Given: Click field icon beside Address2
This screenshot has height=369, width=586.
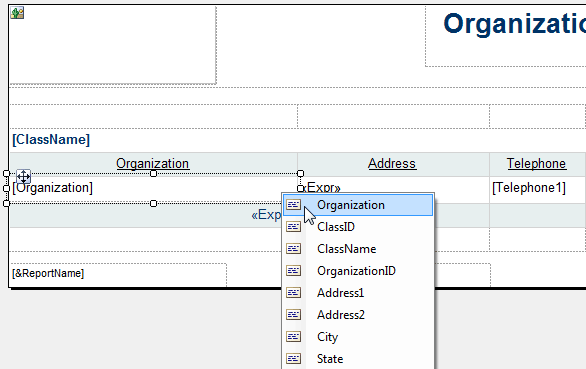Looking at the screenshot, I should coord(293,315).
